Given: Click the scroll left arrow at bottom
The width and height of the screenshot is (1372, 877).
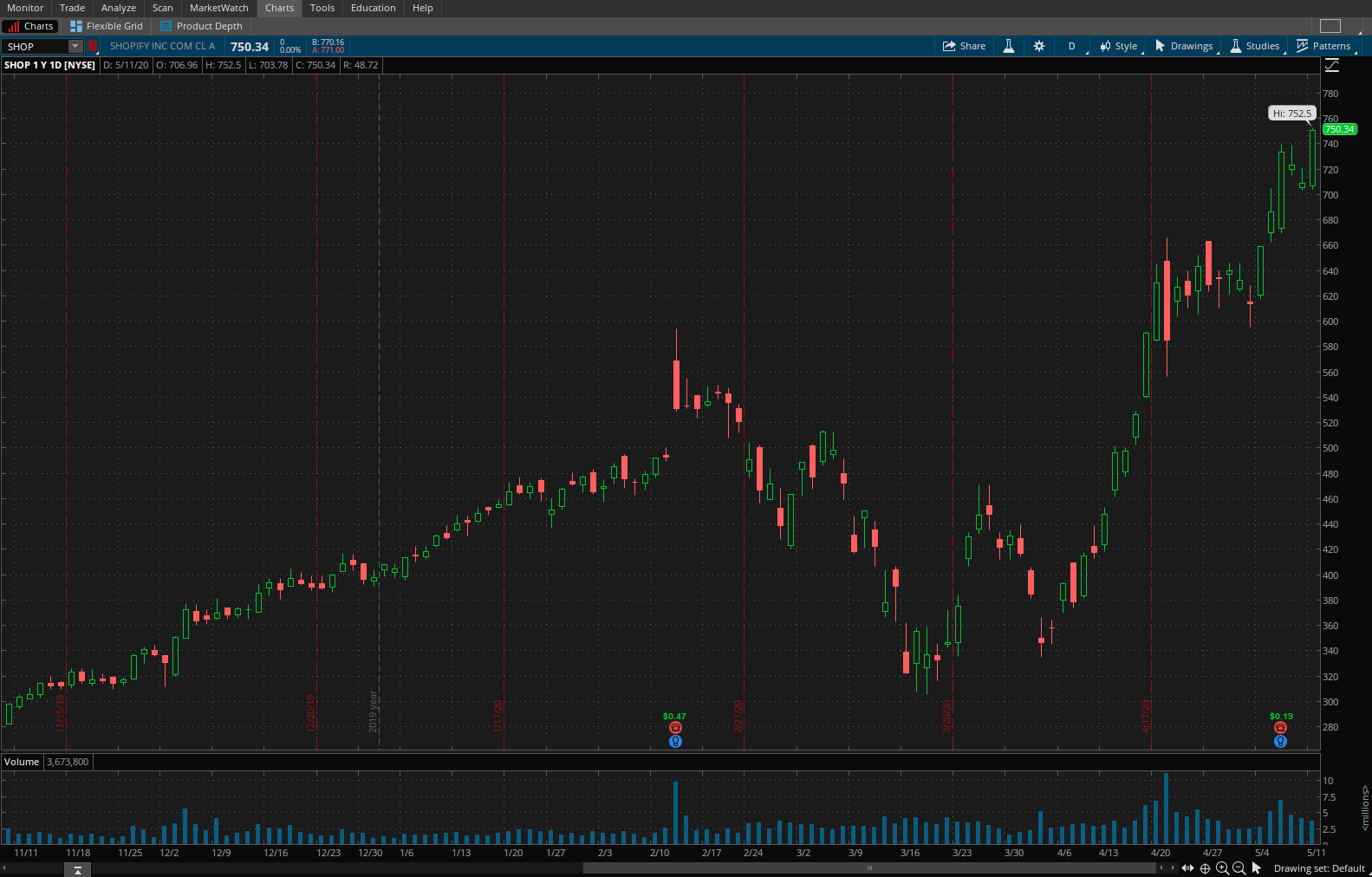Looking at the screenshot, I should point(4,867).
